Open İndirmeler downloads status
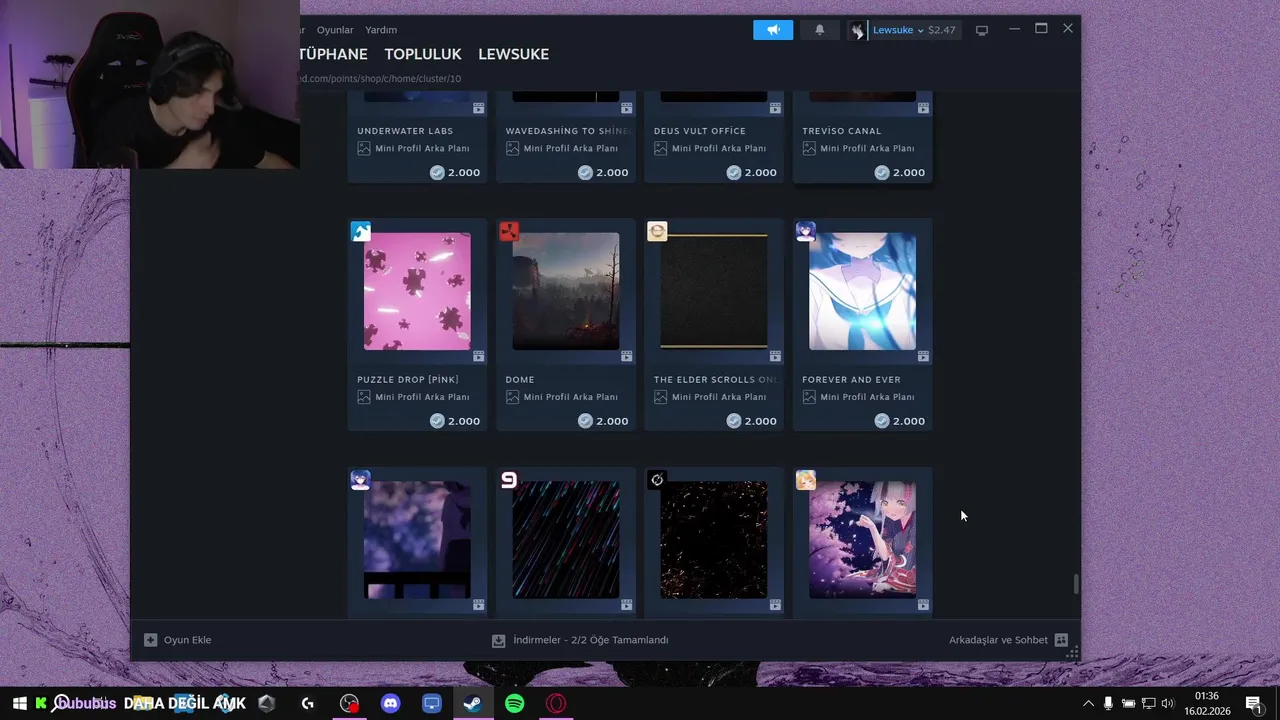 coord(580,640)
